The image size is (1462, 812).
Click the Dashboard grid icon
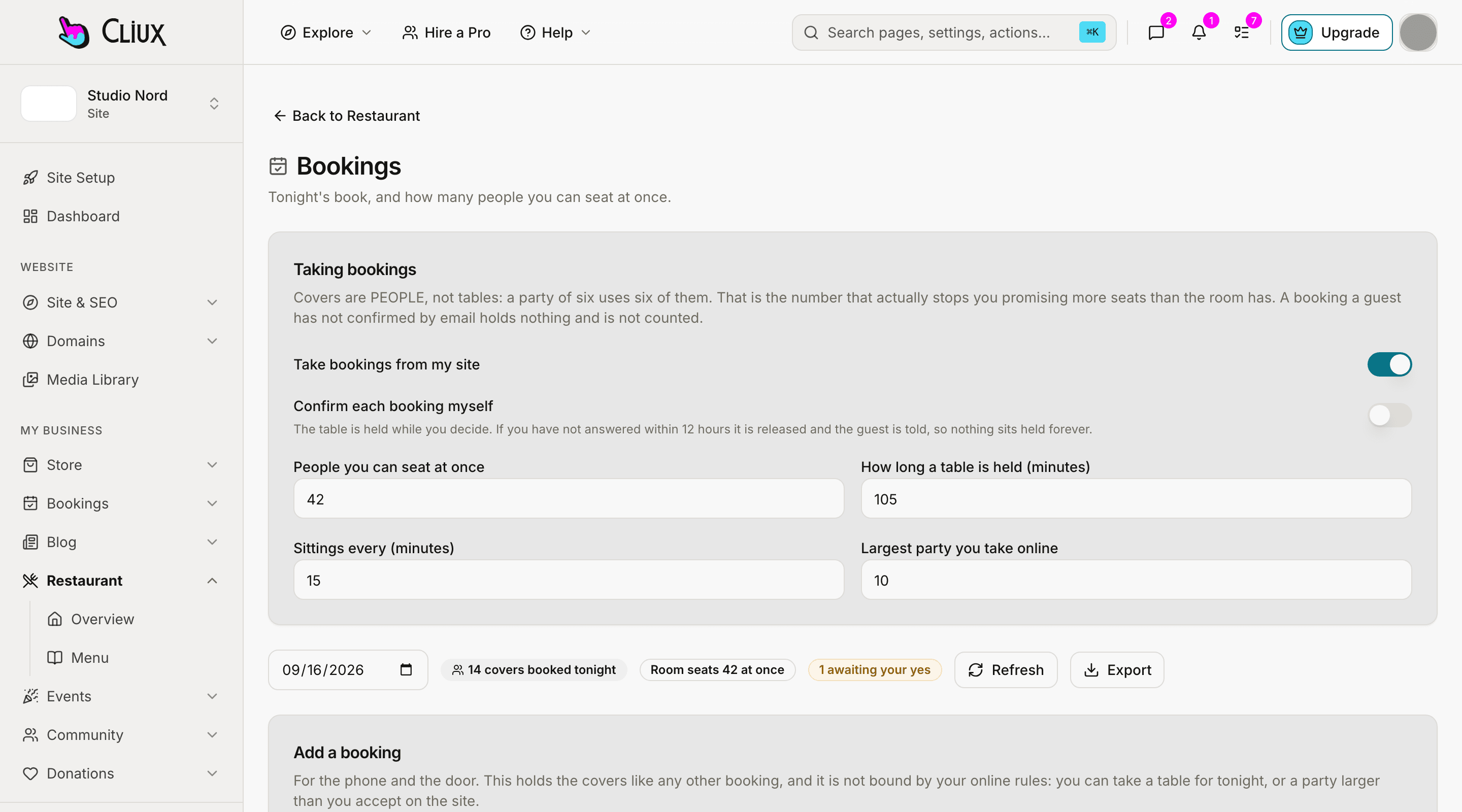pyautogui.click(x=30, y=217)
